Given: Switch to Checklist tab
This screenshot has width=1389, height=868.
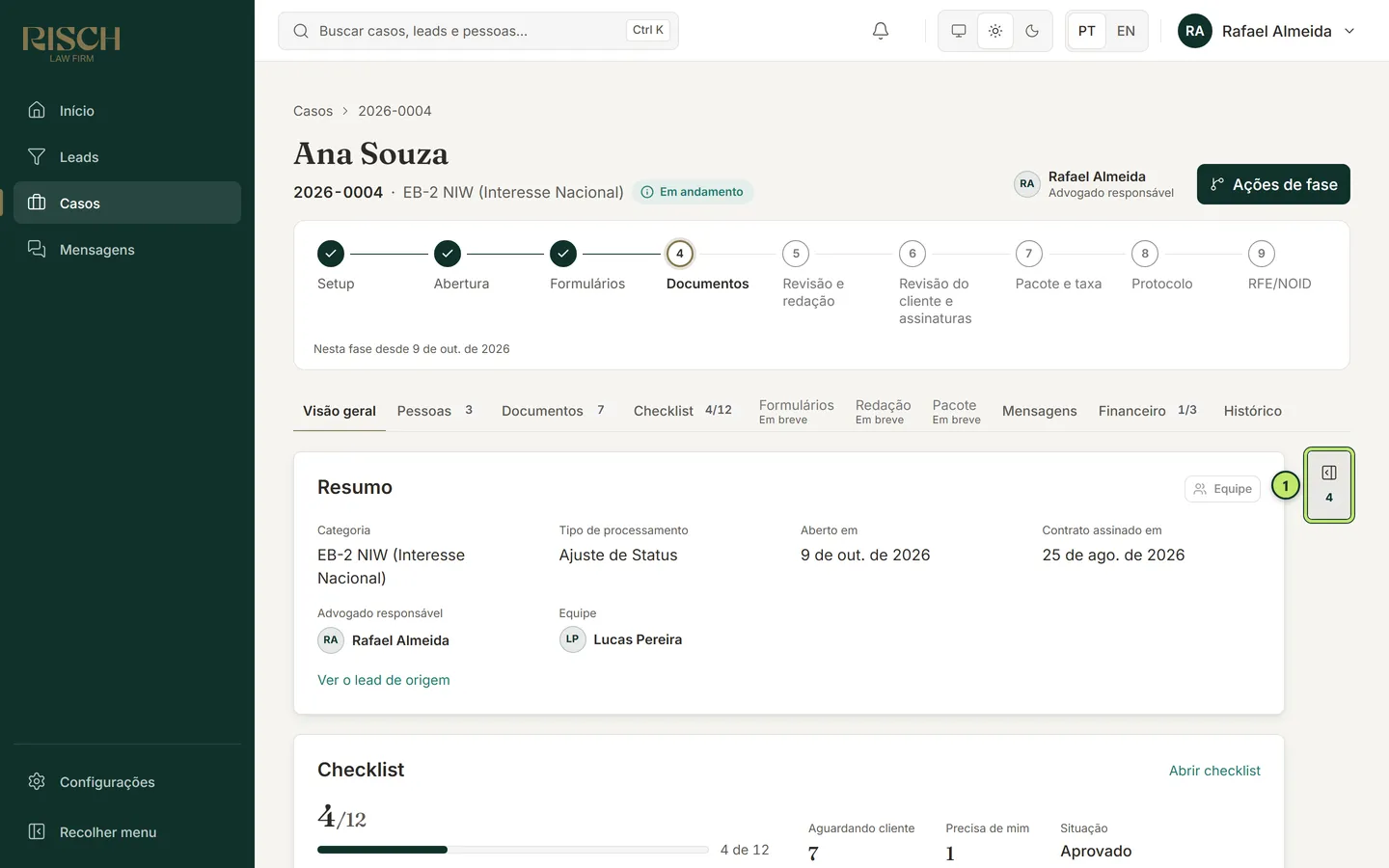Looking at the screenshot, I should point(683,411).
